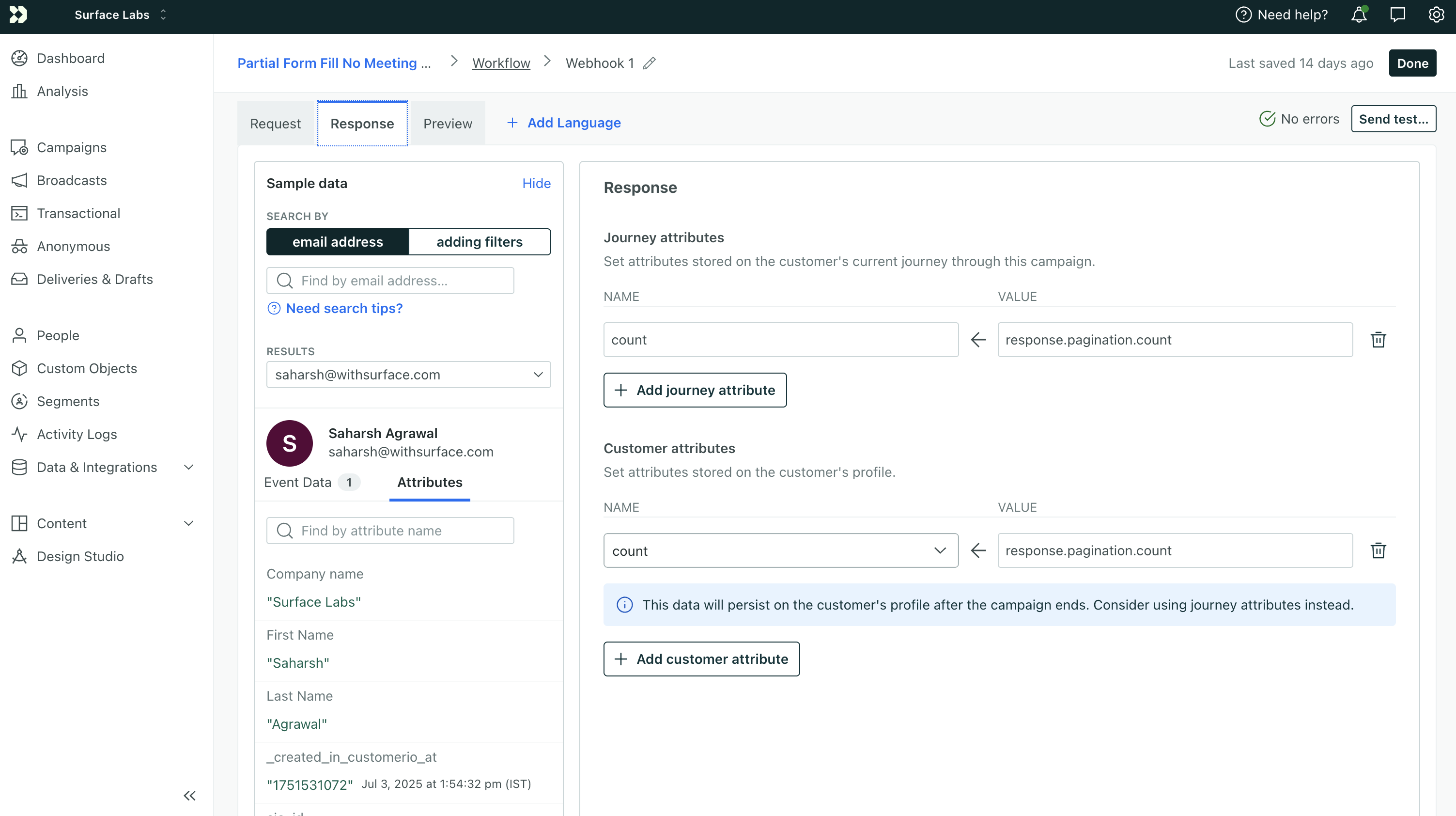
Task: Switch to the Preview tab
Action: click(447, 123)
